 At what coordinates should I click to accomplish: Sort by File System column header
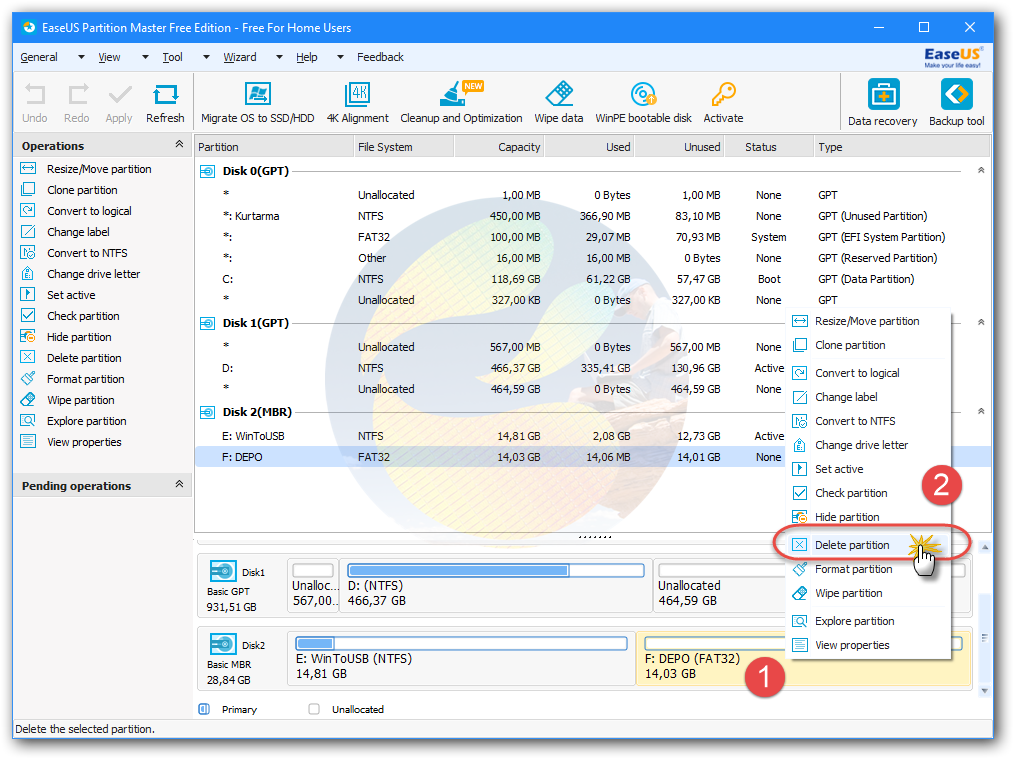[x=404, y=147]
